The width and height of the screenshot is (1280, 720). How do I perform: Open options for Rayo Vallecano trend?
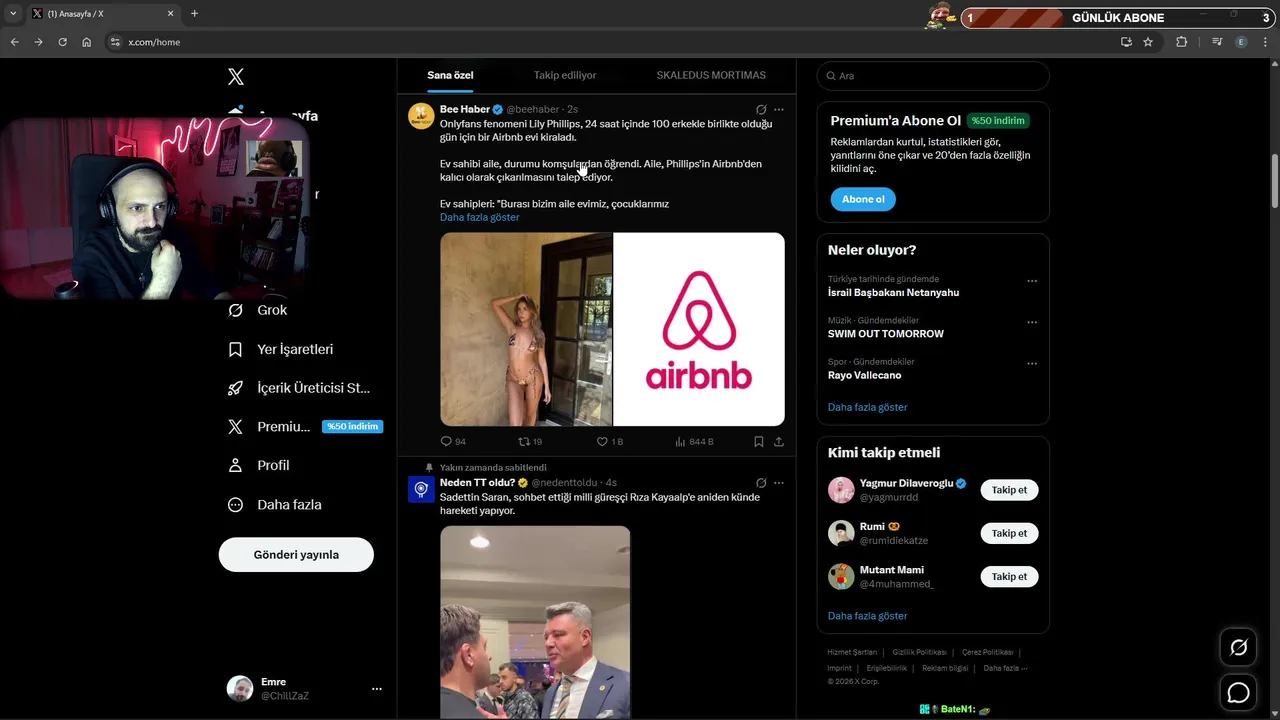click(x=1032, y=364)
